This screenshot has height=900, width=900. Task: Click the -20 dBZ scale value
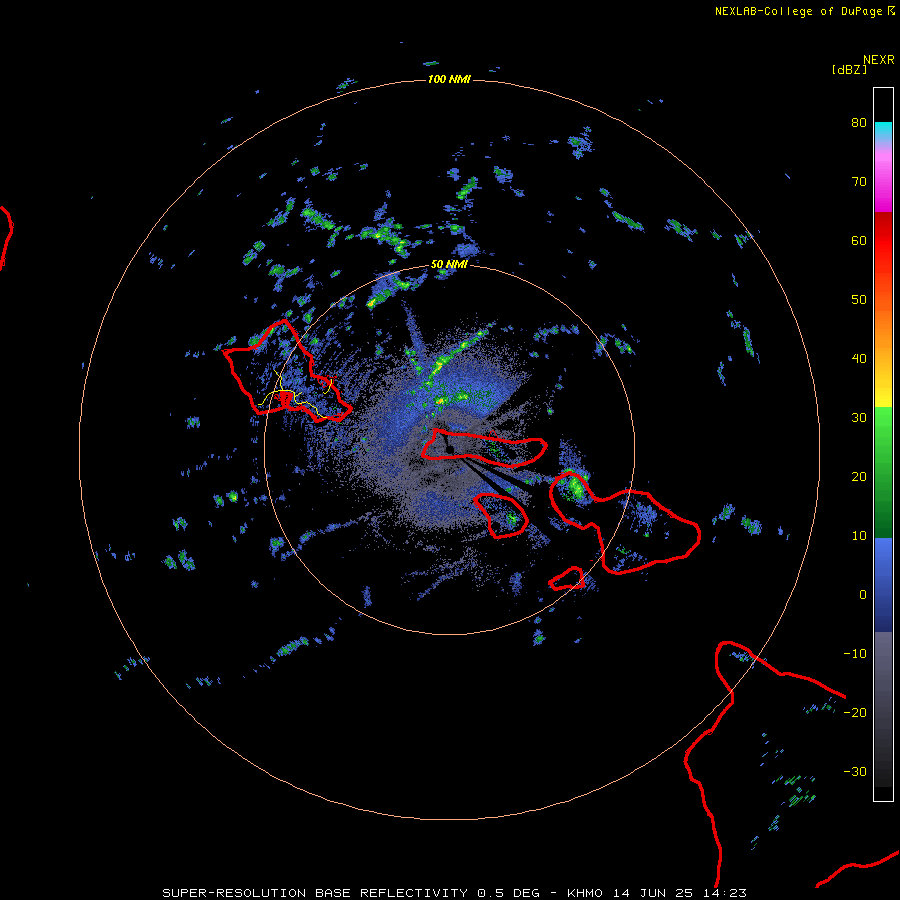click(855, 713)
